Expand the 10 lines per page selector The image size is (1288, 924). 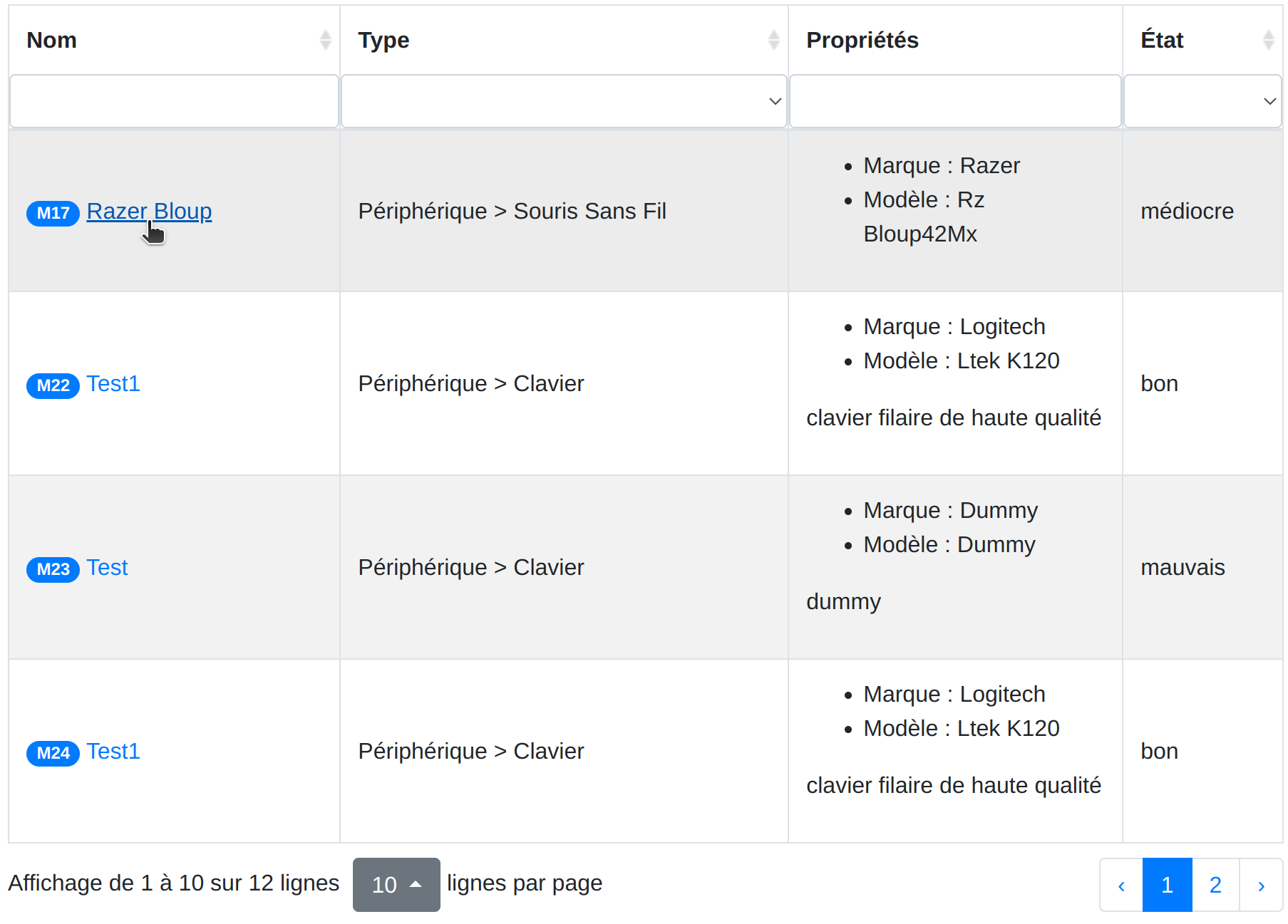pyautogui.click(x=396, y=885)
